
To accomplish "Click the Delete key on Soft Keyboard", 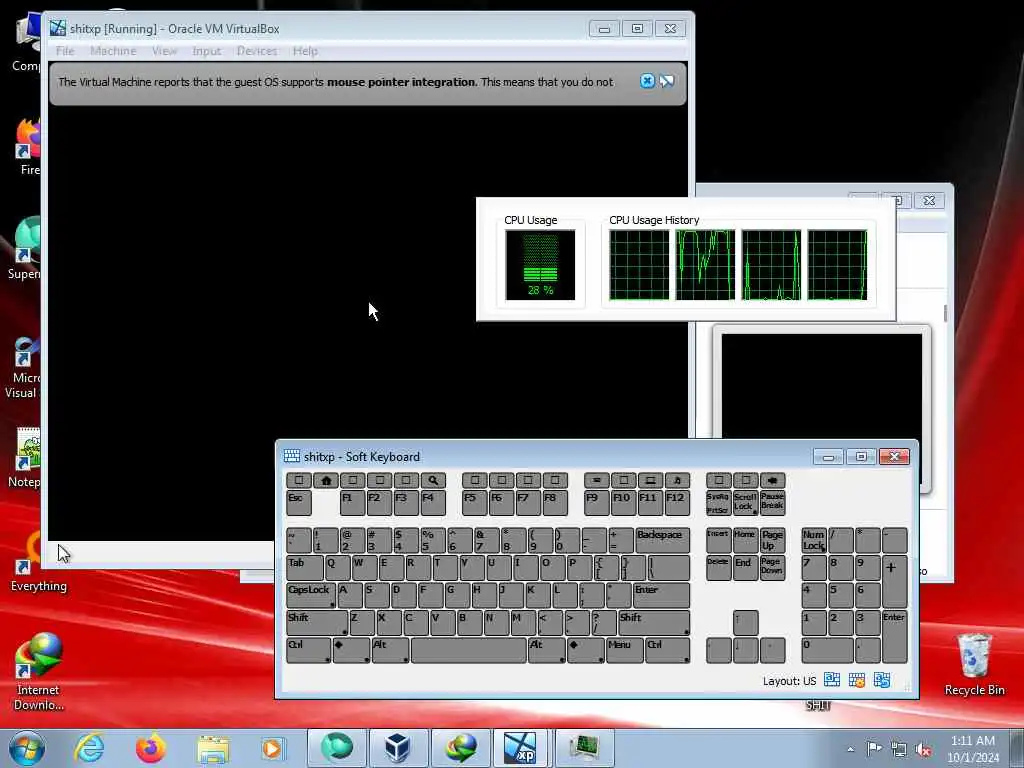I will point(718,568).
